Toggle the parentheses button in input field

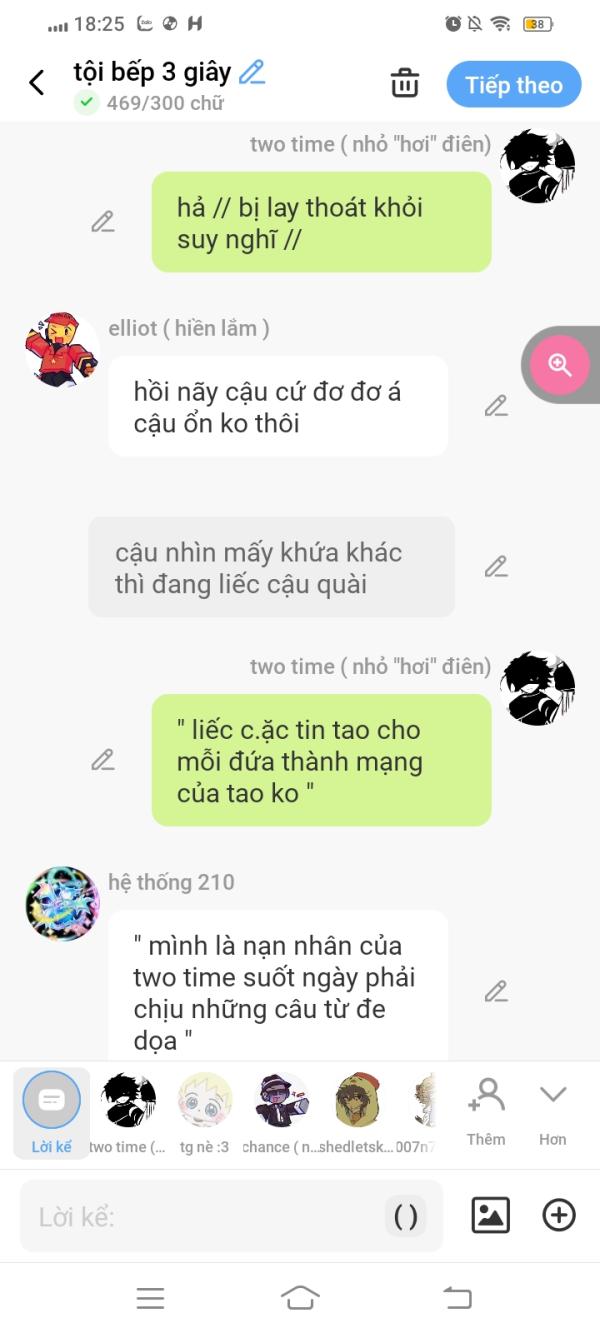pos(406,1216)
